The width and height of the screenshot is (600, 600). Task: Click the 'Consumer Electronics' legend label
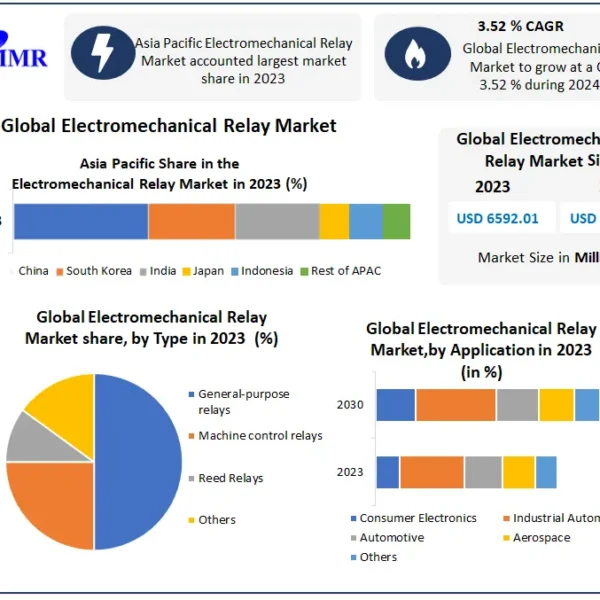(418, 518)
